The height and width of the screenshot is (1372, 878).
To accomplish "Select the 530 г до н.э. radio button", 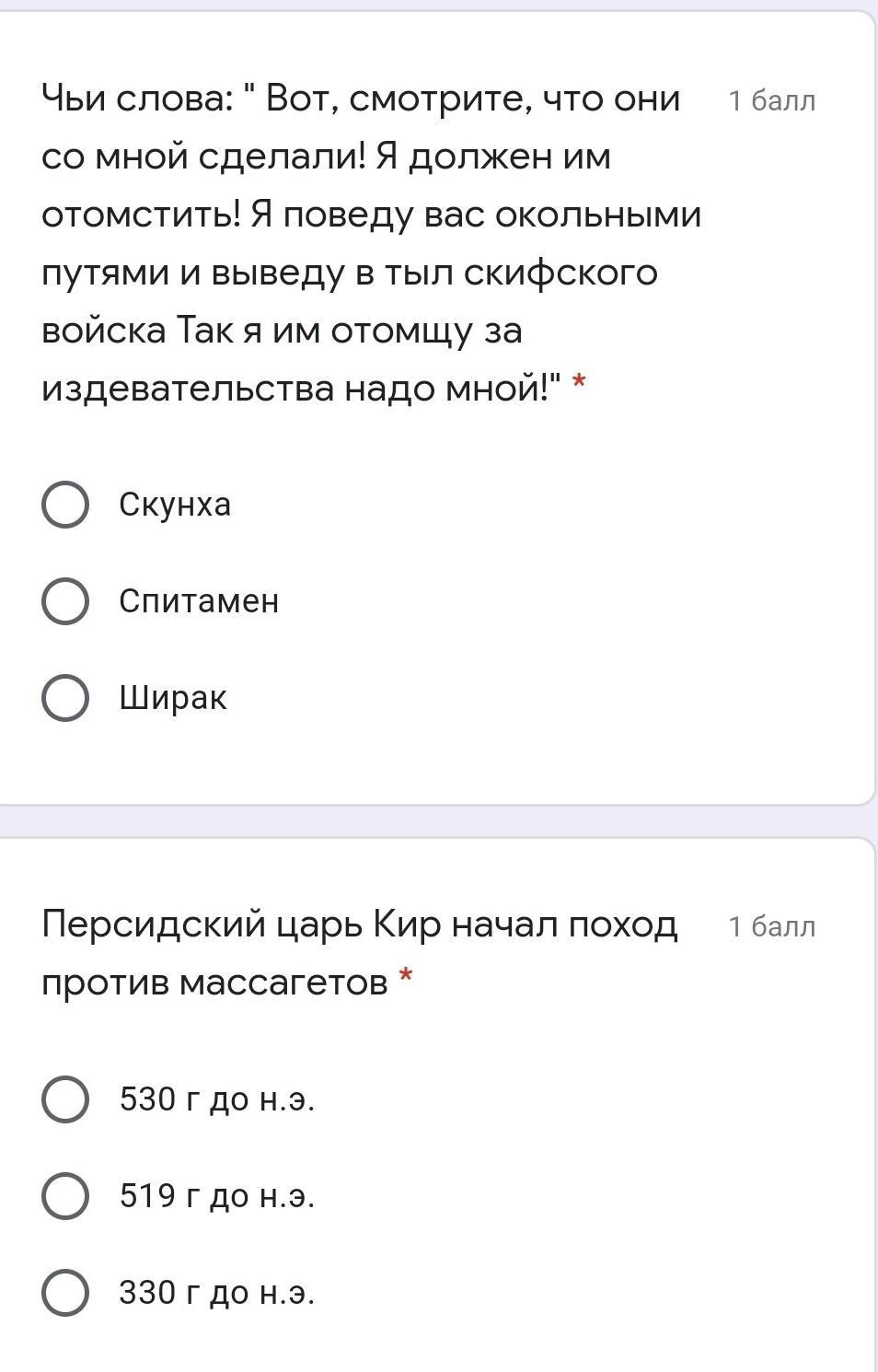I will pyautogui.click(x=65, y=1099).
